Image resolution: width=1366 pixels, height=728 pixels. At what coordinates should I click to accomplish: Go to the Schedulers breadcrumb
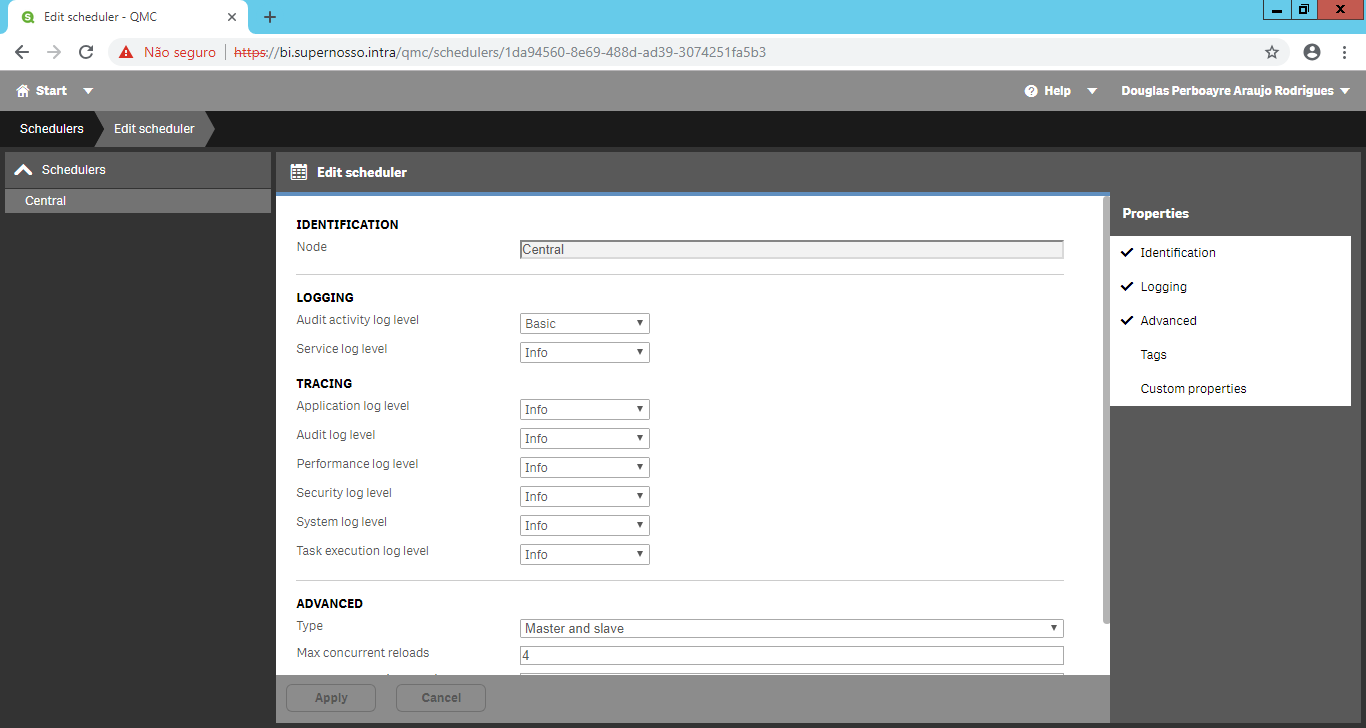tap(52, 129)
